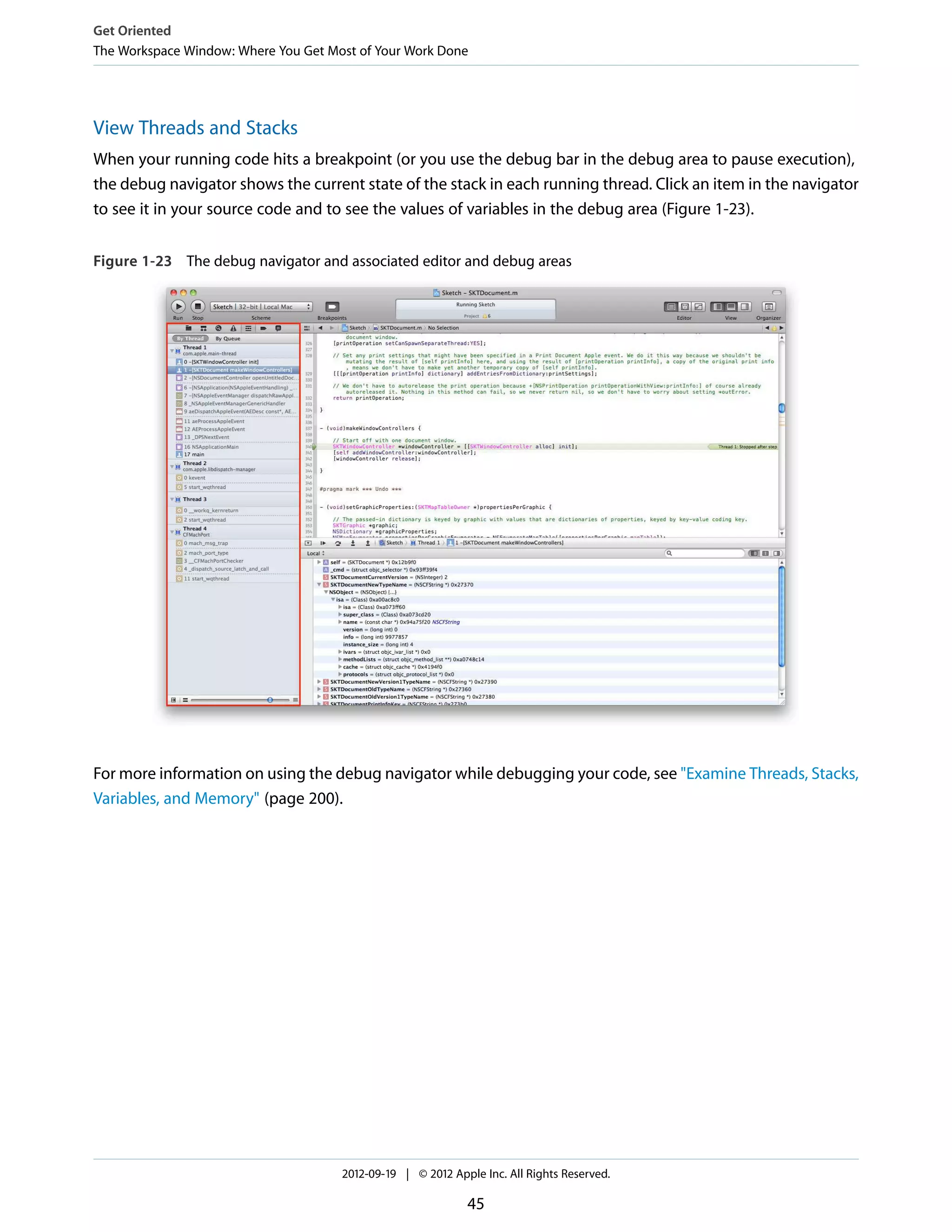Expand the self variable row

[319, 563]
